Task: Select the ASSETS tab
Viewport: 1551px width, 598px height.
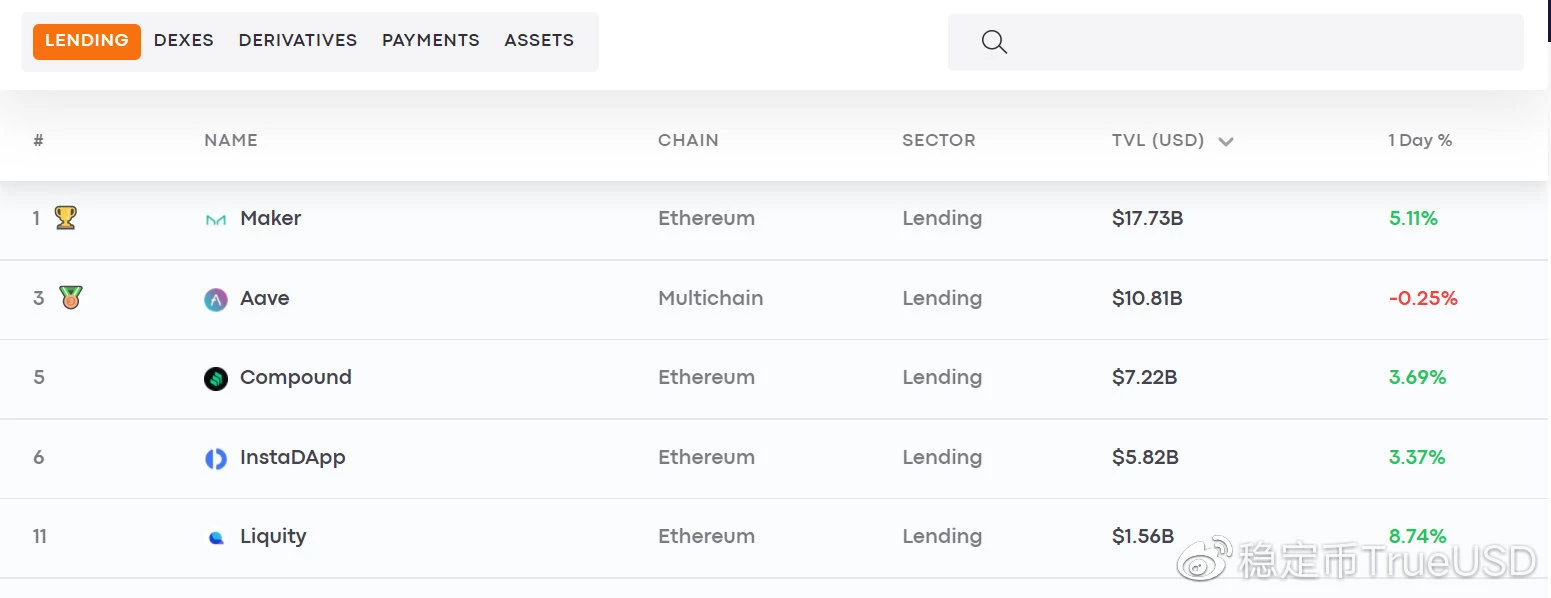Action: click(539, 40)
